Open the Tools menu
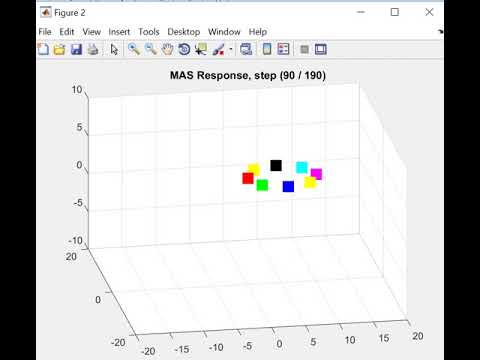The image size is (480, 360). [149, 32]
